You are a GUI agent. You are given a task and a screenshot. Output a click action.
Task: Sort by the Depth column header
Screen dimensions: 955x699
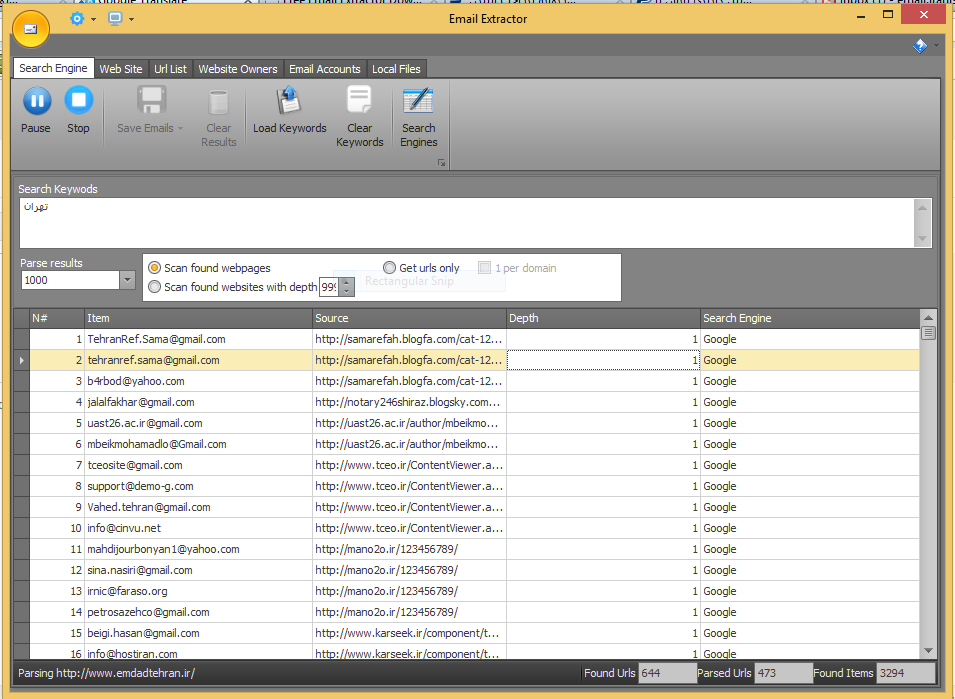[604, 318]
